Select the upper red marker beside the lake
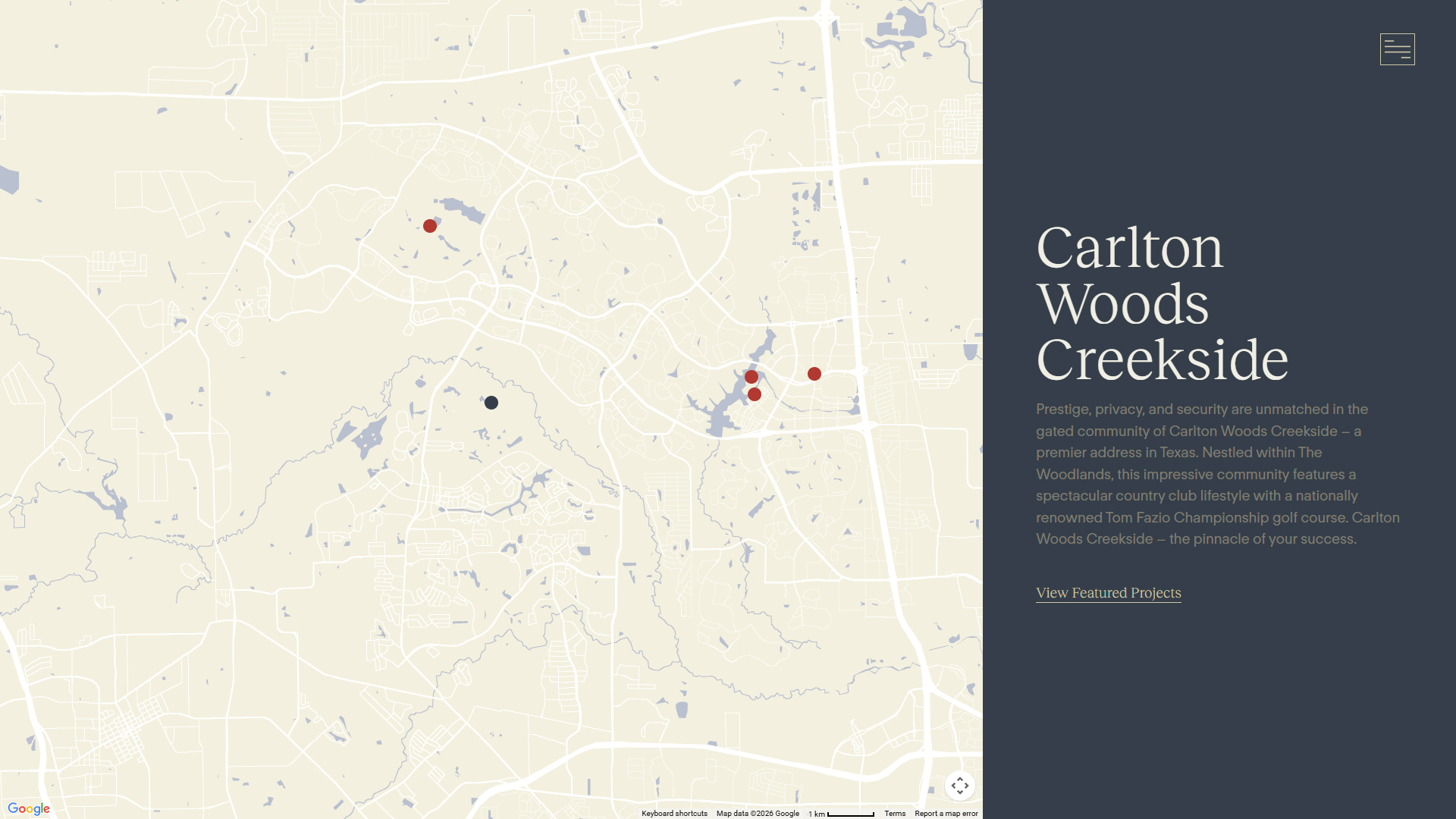Viewport: 1456px width, 819px height. pos(752,377)
